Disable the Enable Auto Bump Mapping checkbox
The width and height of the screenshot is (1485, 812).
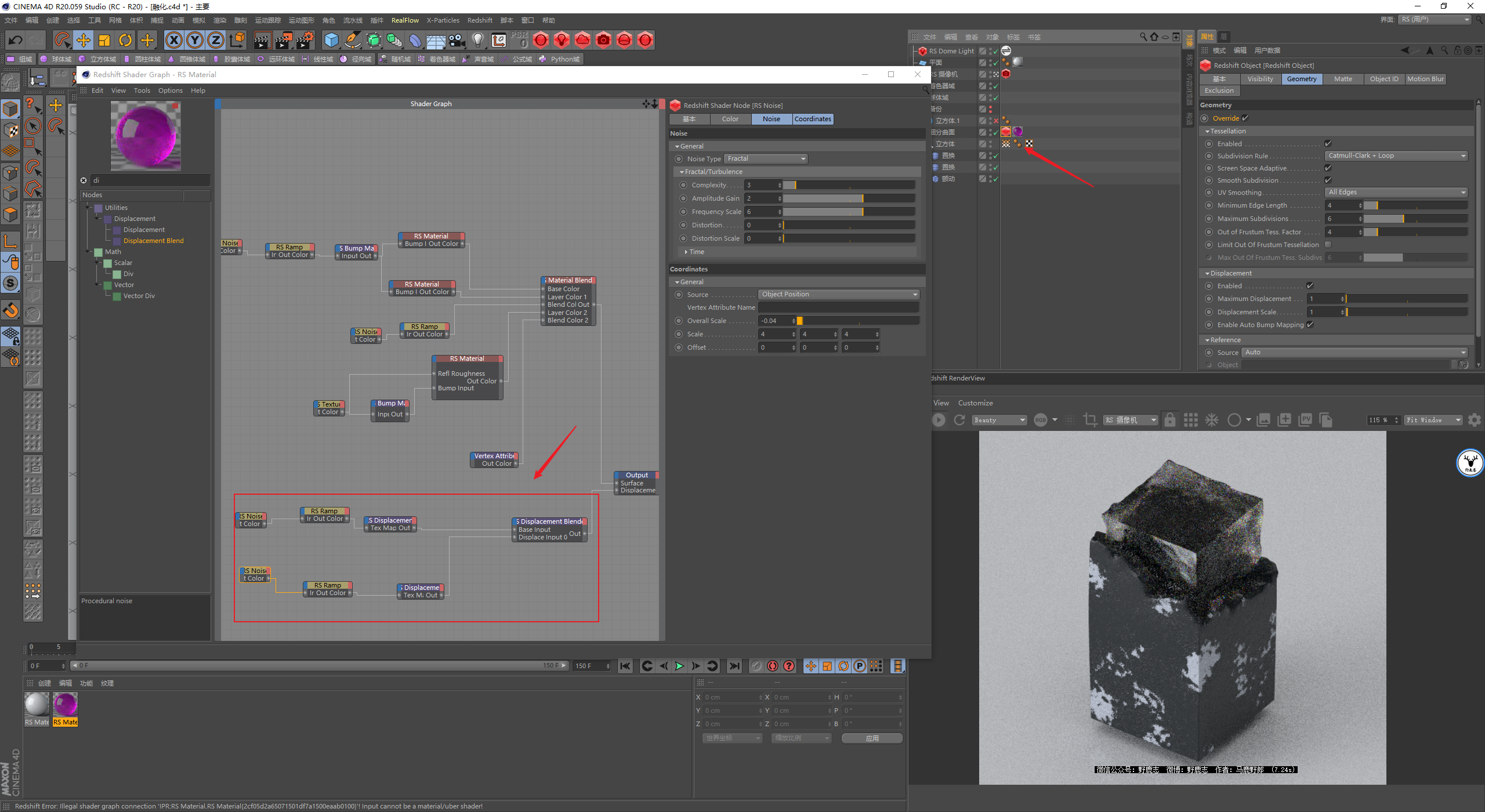tap(1310, 325)
